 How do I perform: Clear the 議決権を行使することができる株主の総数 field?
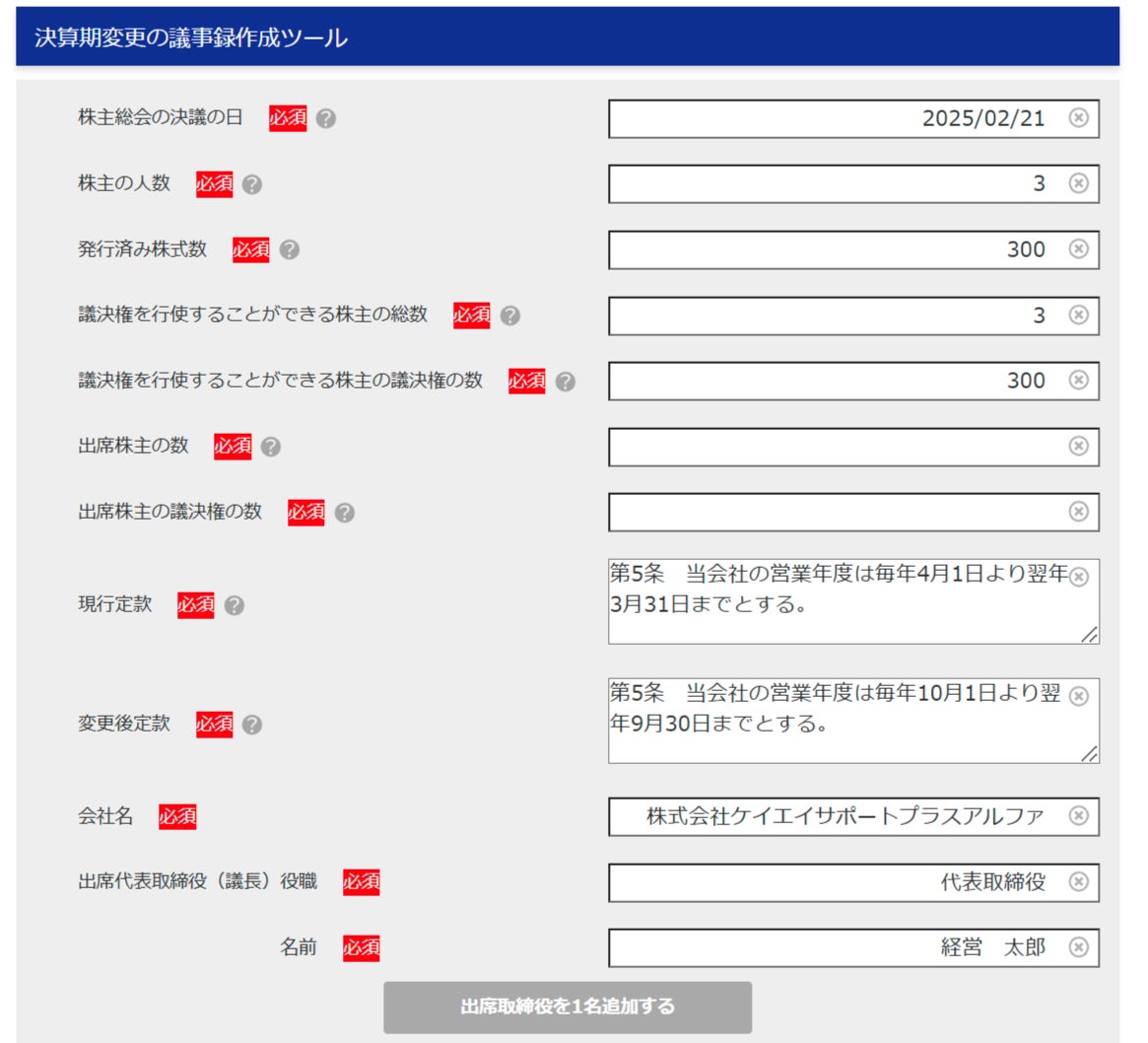[x=1078, y=314]
